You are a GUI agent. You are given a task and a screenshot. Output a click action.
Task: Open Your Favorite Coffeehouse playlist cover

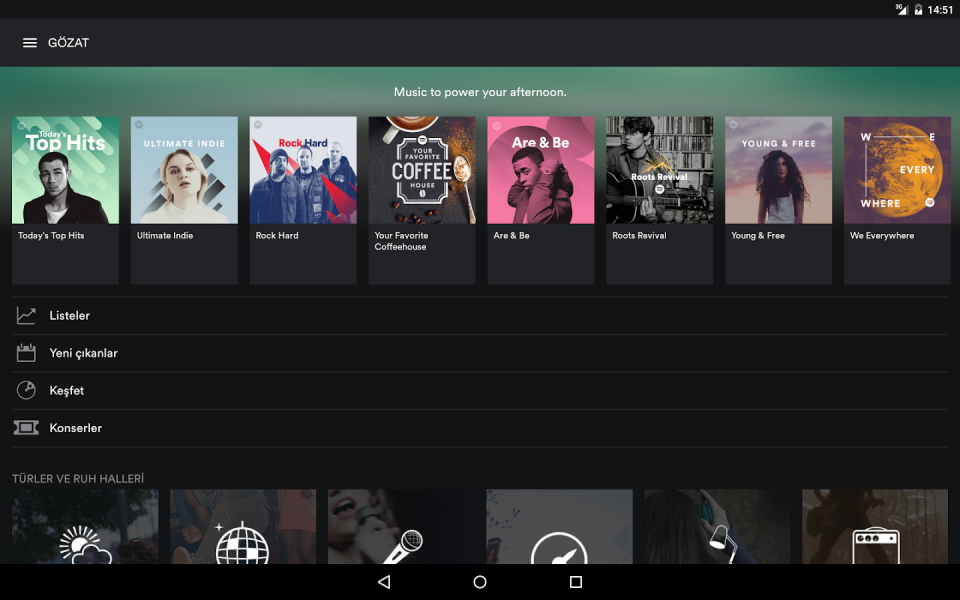[422, 170]
